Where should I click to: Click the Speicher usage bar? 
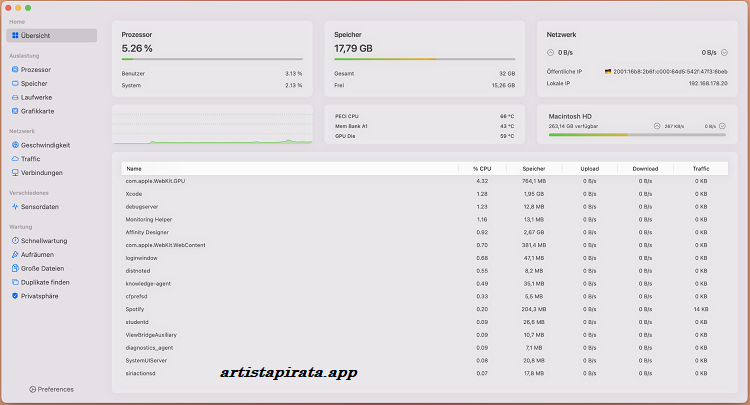coord(424,59)
